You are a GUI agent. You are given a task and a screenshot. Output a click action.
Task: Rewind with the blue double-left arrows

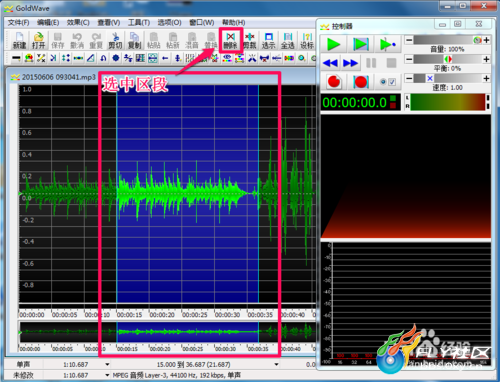[x=330, y=63]
